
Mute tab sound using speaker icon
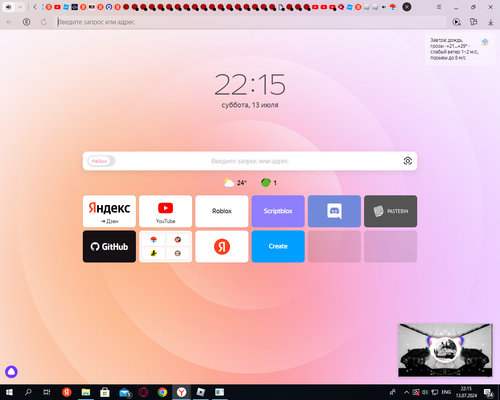[9, 7]
